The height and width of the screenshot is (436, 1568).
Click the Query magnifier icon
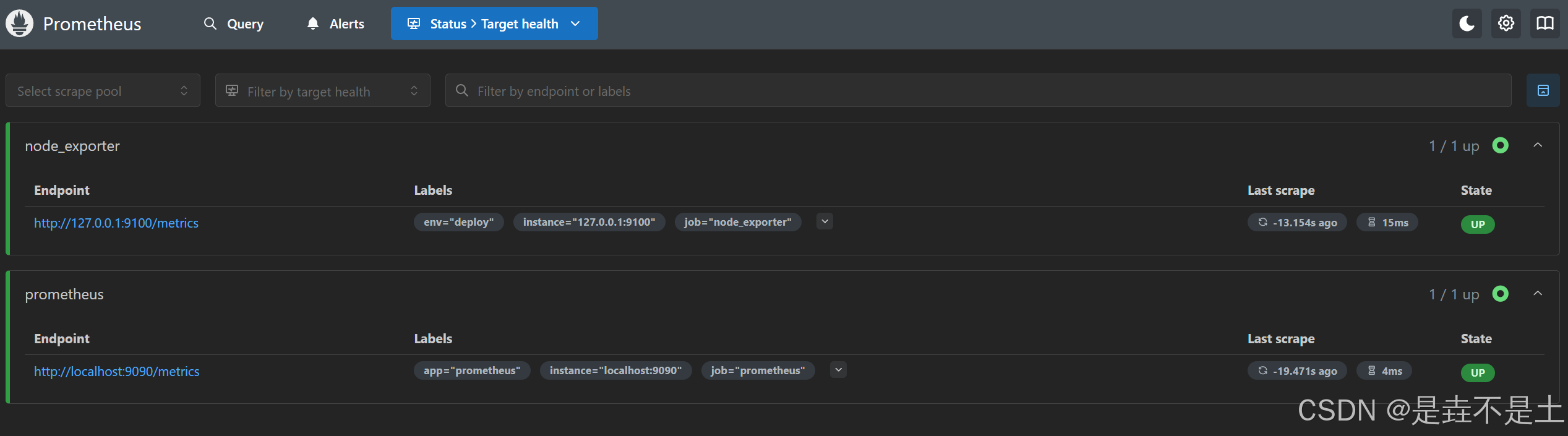pos(210,24)
